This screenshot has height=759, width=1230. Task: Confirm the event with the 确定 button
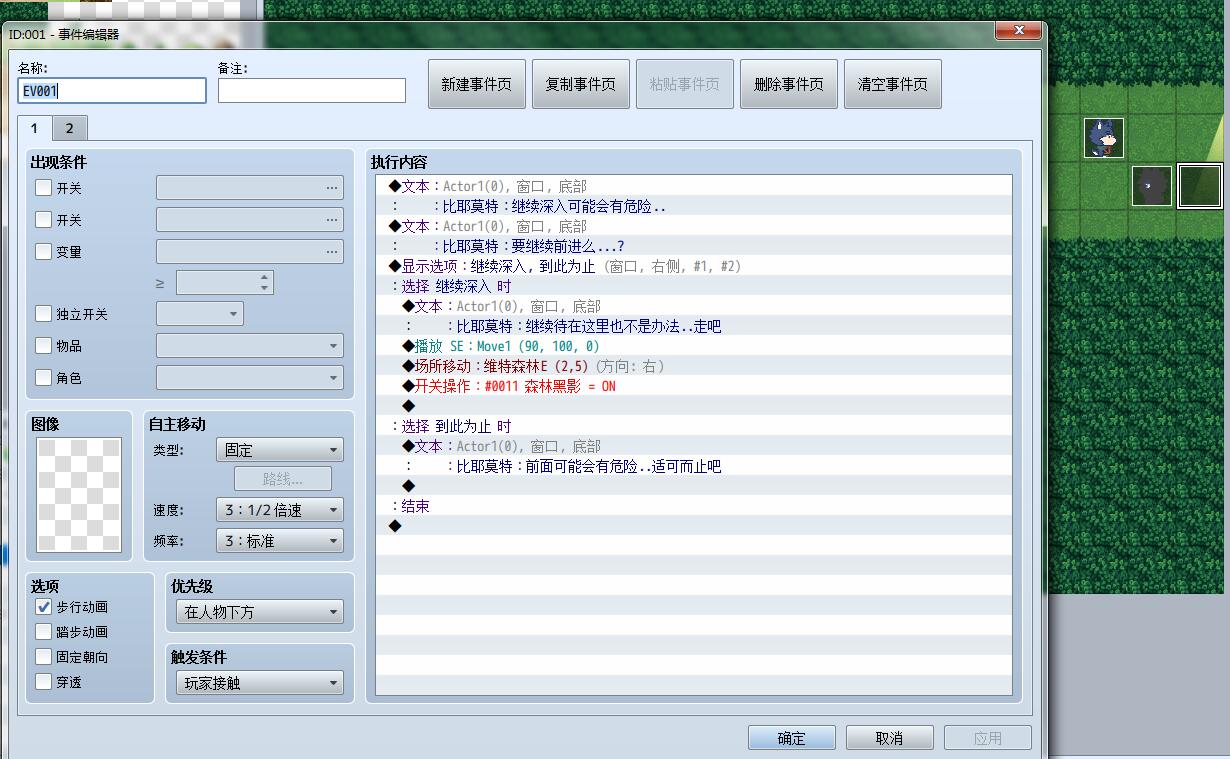pyautogui.click(x=791, y=738)
